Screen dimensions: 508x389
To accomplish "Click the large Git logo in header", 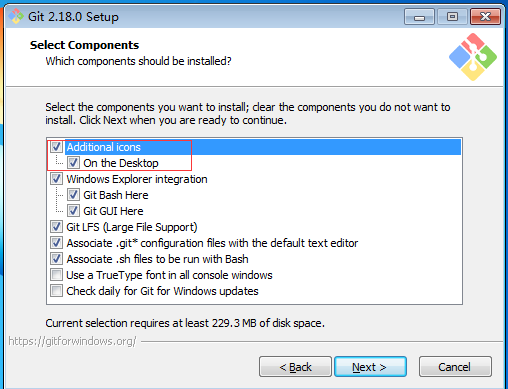I will [x=473, y=57].
